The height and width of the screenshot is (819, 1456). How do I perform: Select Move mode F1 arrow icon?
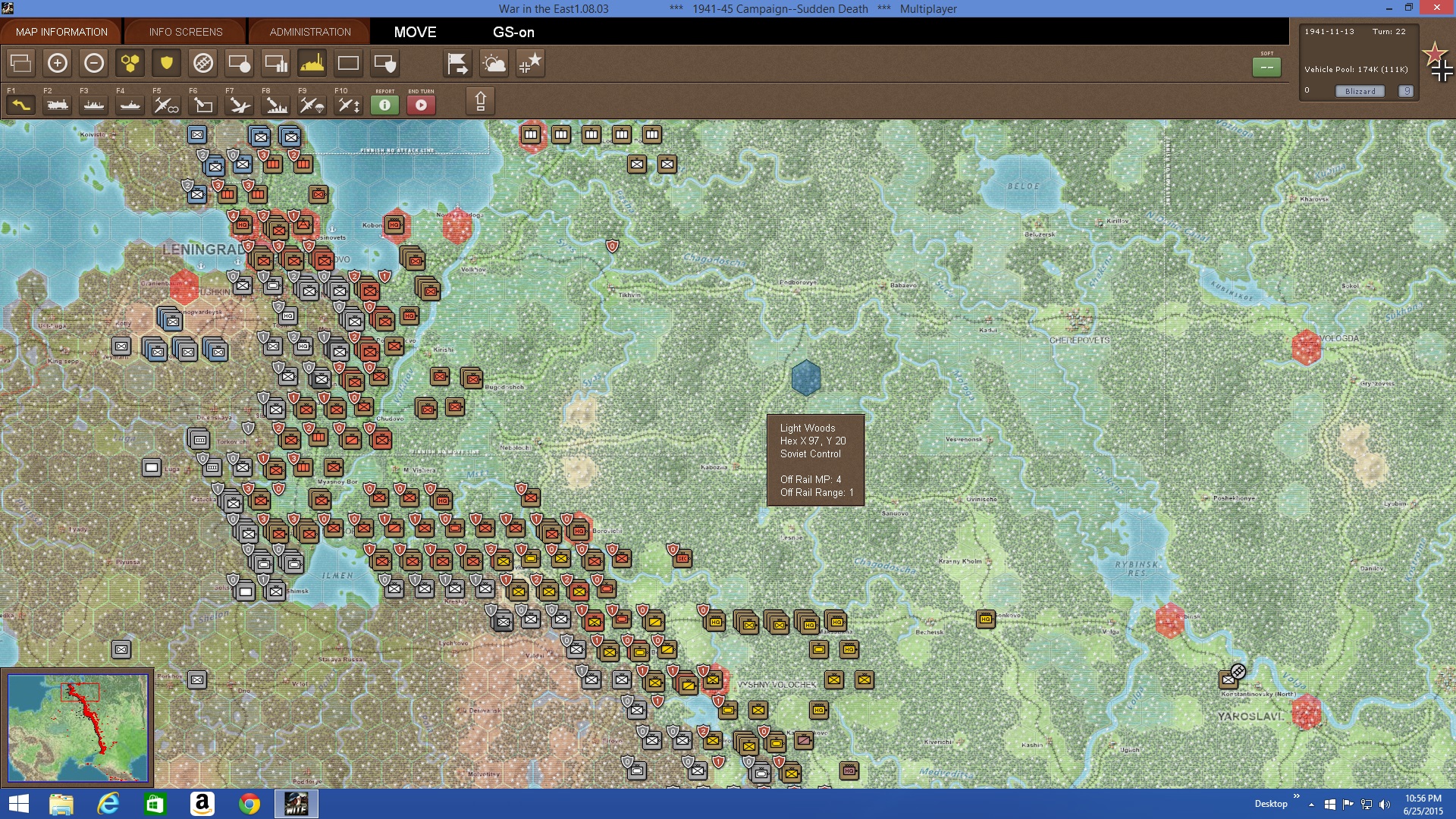(20, 105)
